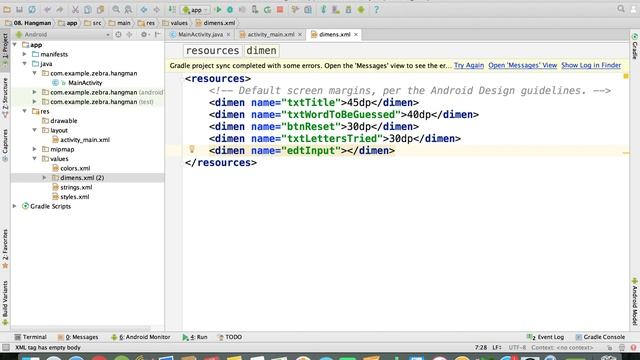
Task: Click Show Log in Finder link
Action: 591,65
